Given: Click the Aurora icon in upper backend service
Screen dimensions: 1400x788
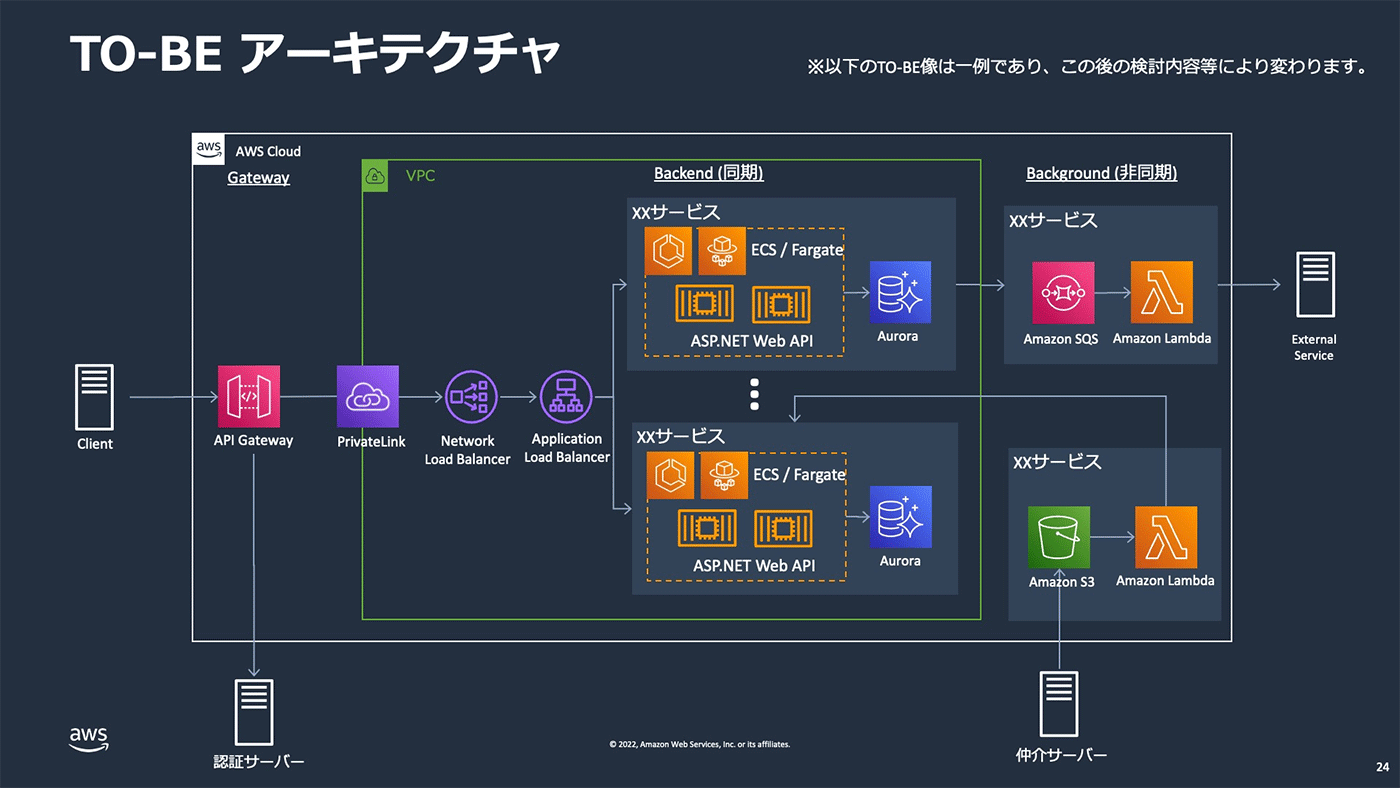Looking at the screenshot, I should 900,292.
